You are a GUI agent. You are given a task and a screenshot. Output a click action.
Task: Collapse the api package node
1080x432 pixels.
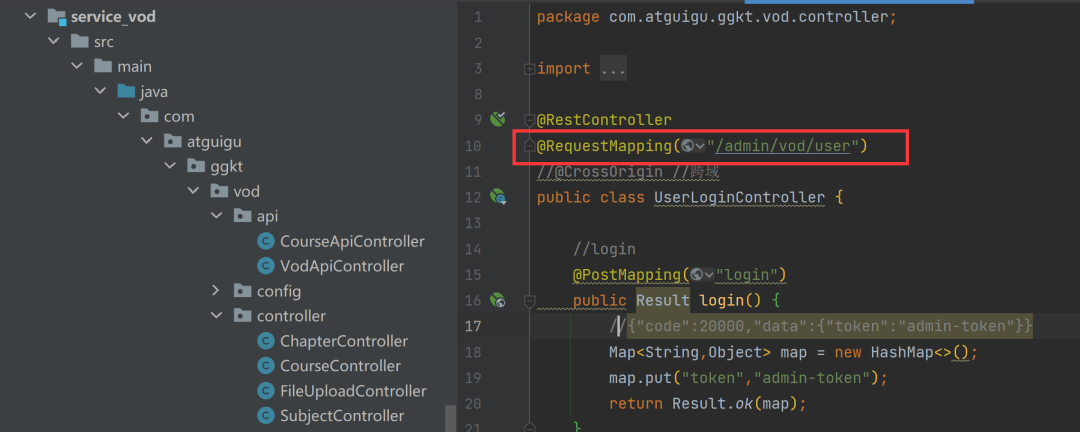click(x=216, y=216)
